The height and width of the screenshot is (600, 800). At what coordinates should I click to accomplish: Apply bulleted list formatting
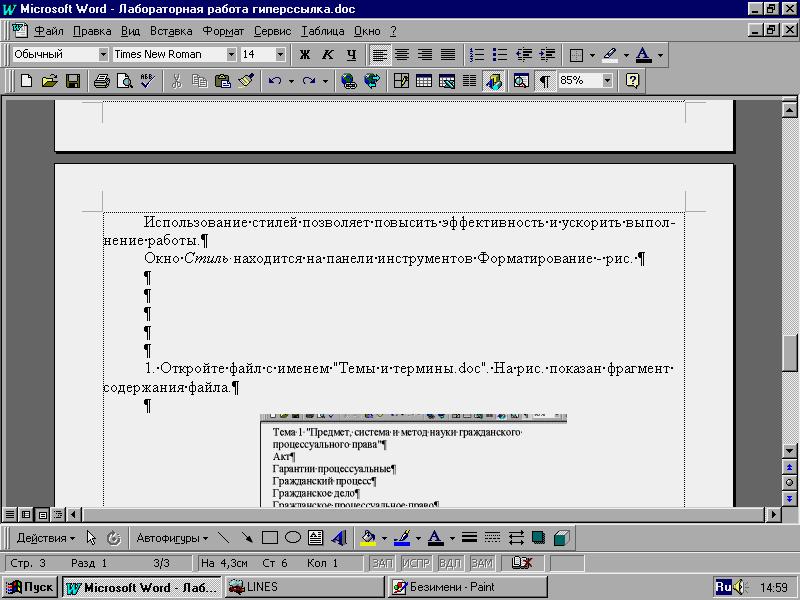tap(499, 55)
